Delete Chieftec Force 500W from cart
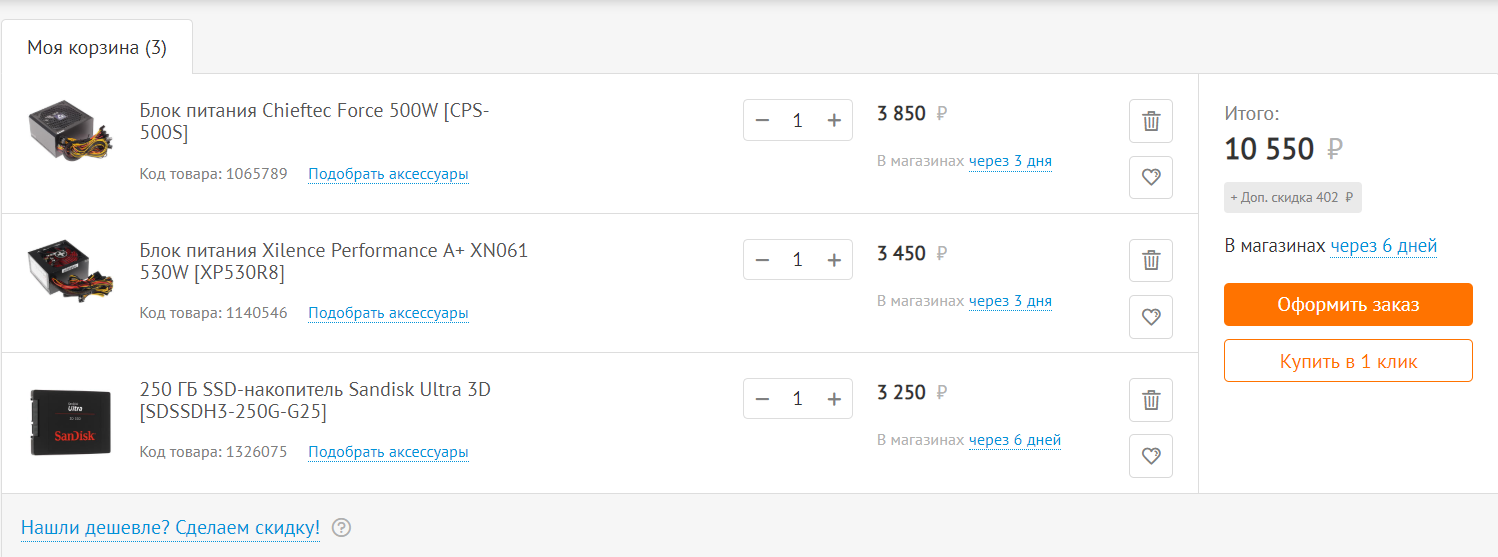The width and height of the screenshot is (1498, 557). [1150, 121]
